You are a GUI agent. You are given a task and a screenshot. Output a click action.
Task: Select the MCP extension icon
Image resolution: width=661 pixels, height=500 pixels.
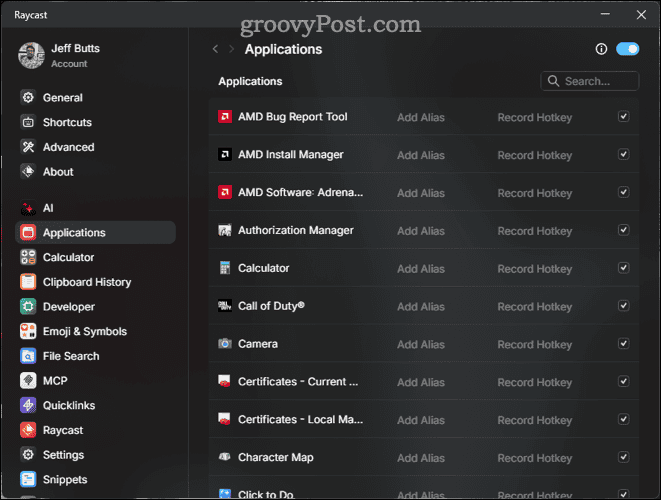pos(28,381)
